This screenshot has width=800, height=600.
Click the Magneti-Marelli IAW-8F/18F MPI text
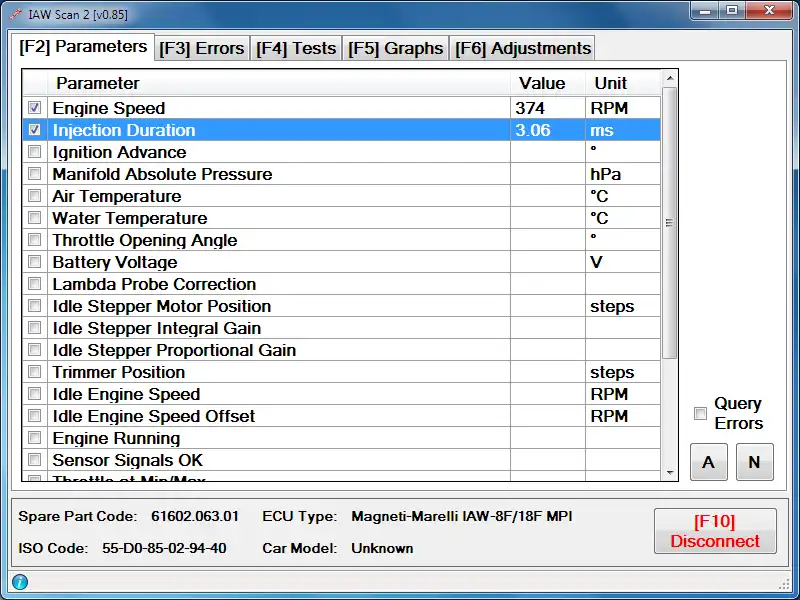click(x=462, y=516)
